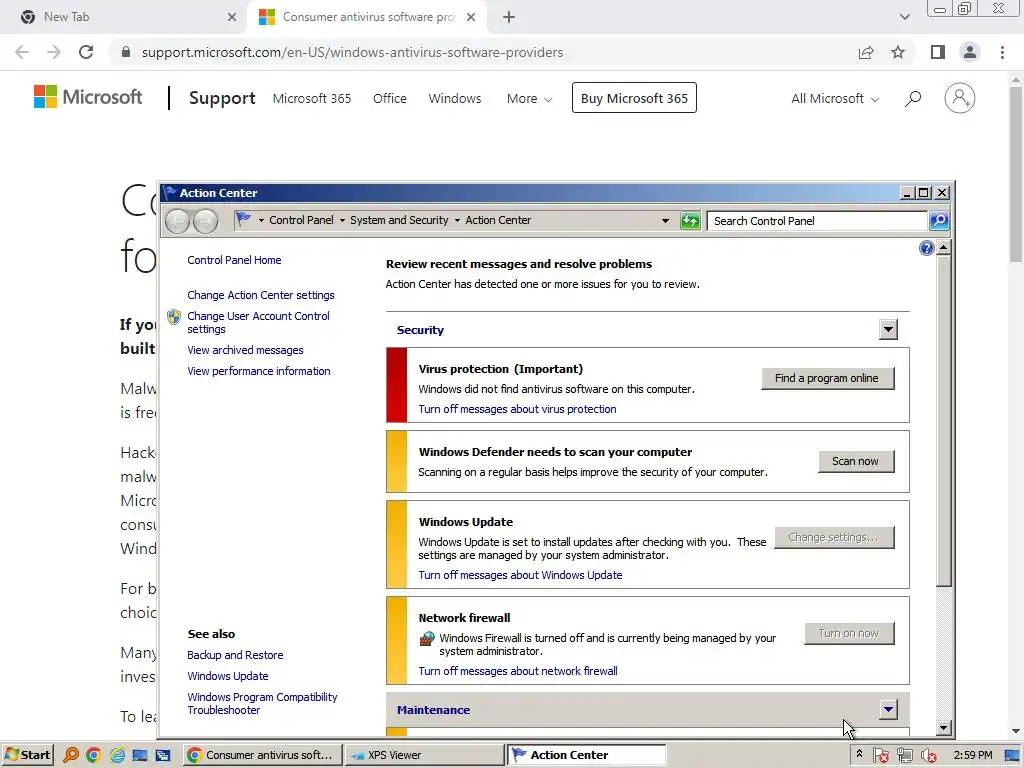Open the Office nav item
Viewport: 1024px width, 768px height.
click(389, 99)
